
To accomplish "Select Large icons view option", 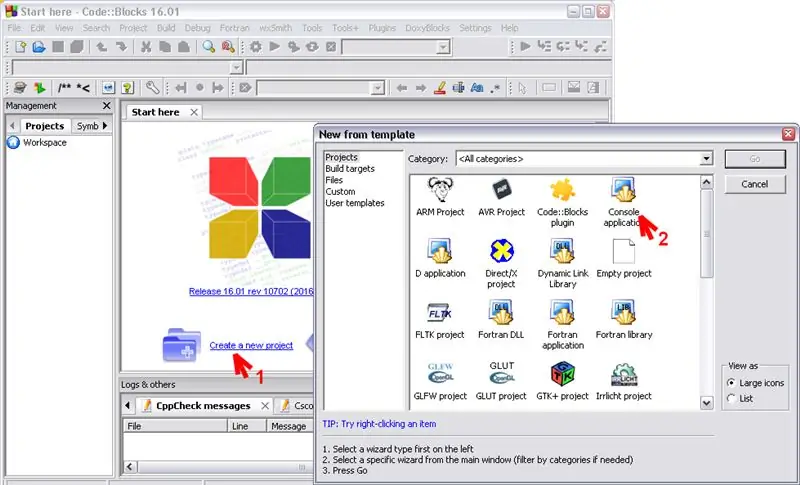I will tap(731, 382).
